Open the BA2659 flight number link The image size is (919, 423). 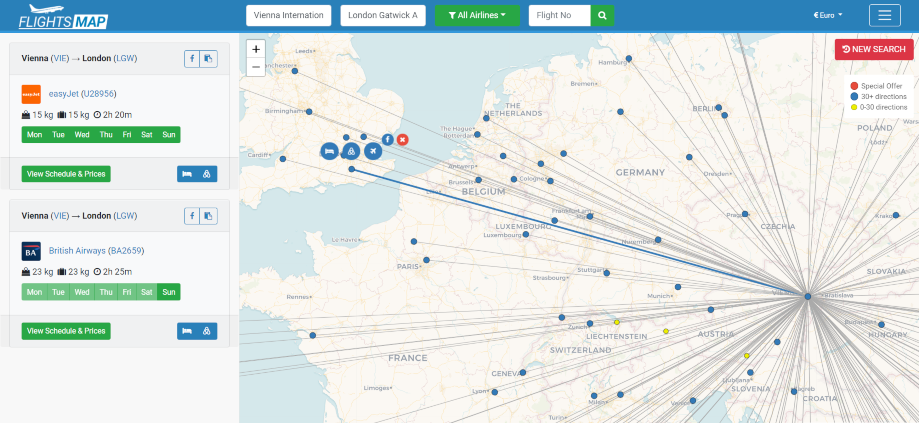(126, 251)
